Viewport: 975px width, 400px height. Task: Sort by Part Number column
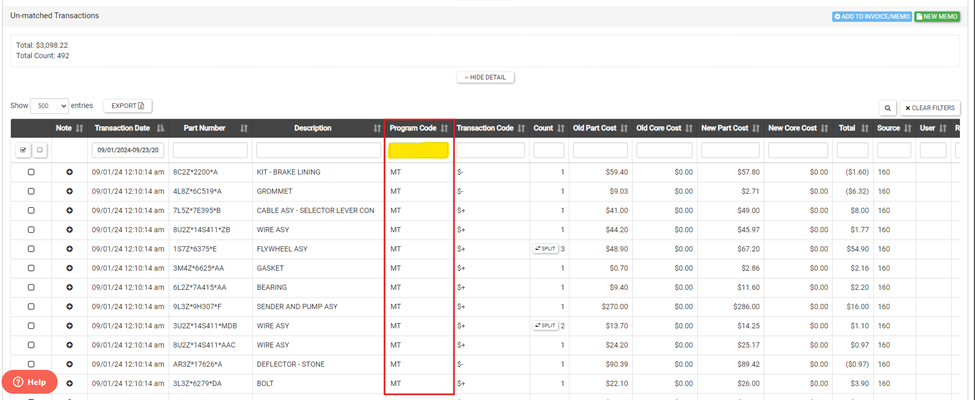pos(244,128)
